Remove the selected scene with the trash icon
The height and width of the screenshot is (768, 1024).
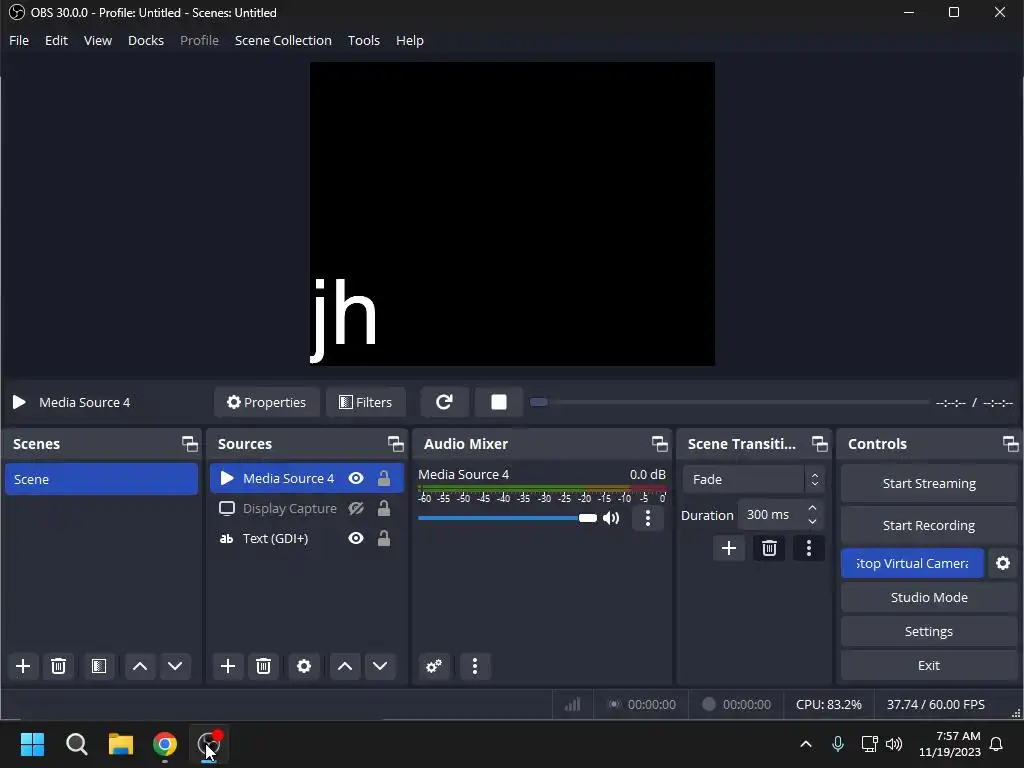pos(58,666)
